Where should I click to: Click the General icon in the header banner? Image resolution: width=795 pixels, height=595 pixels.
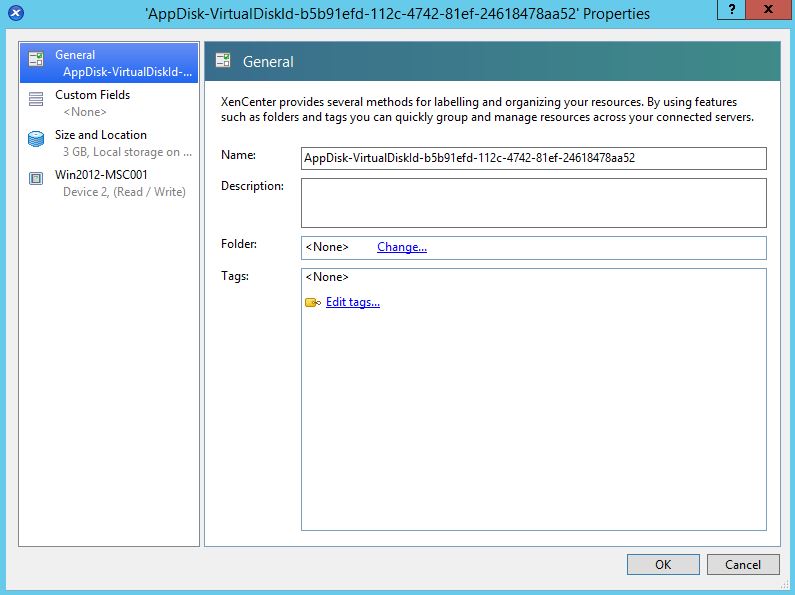(224, 61)
